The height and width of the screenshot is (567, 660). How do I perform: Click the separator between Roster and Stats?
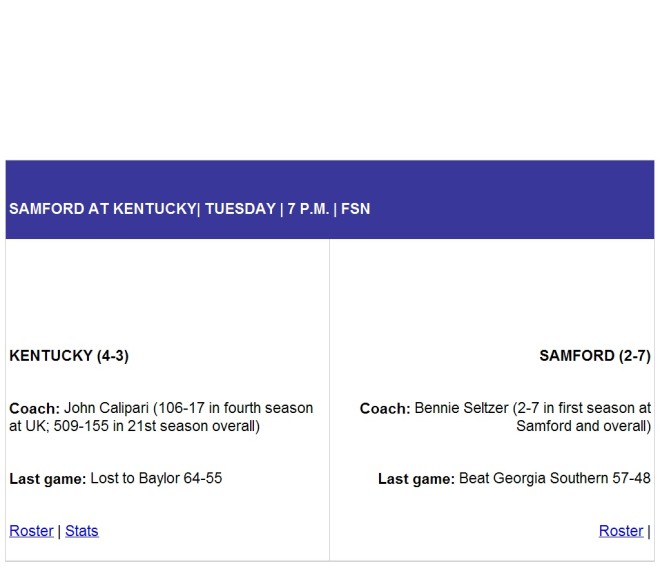click(59, 531)
